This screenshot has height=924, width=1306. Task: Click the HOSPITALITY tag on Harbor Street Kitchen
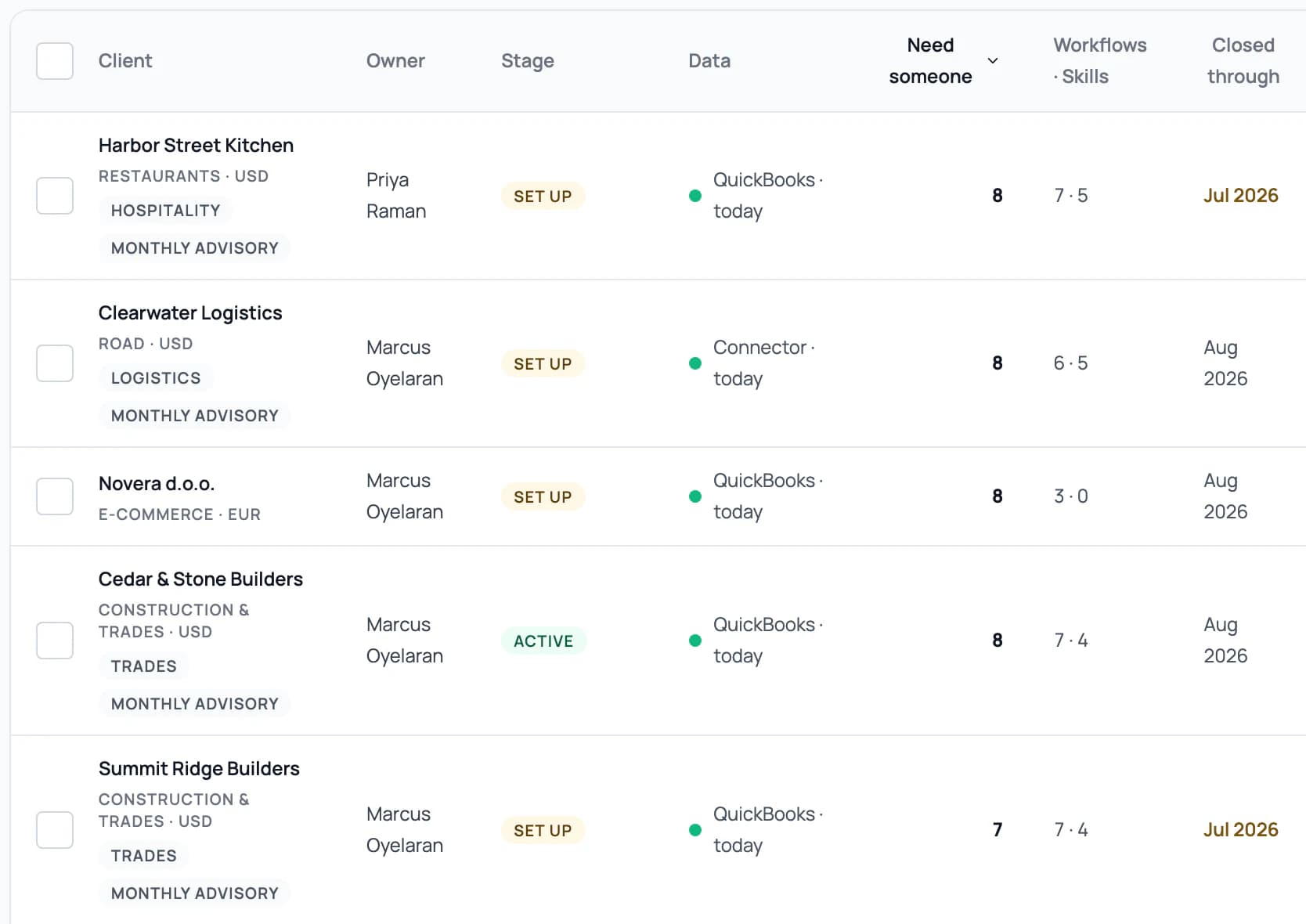166,211
